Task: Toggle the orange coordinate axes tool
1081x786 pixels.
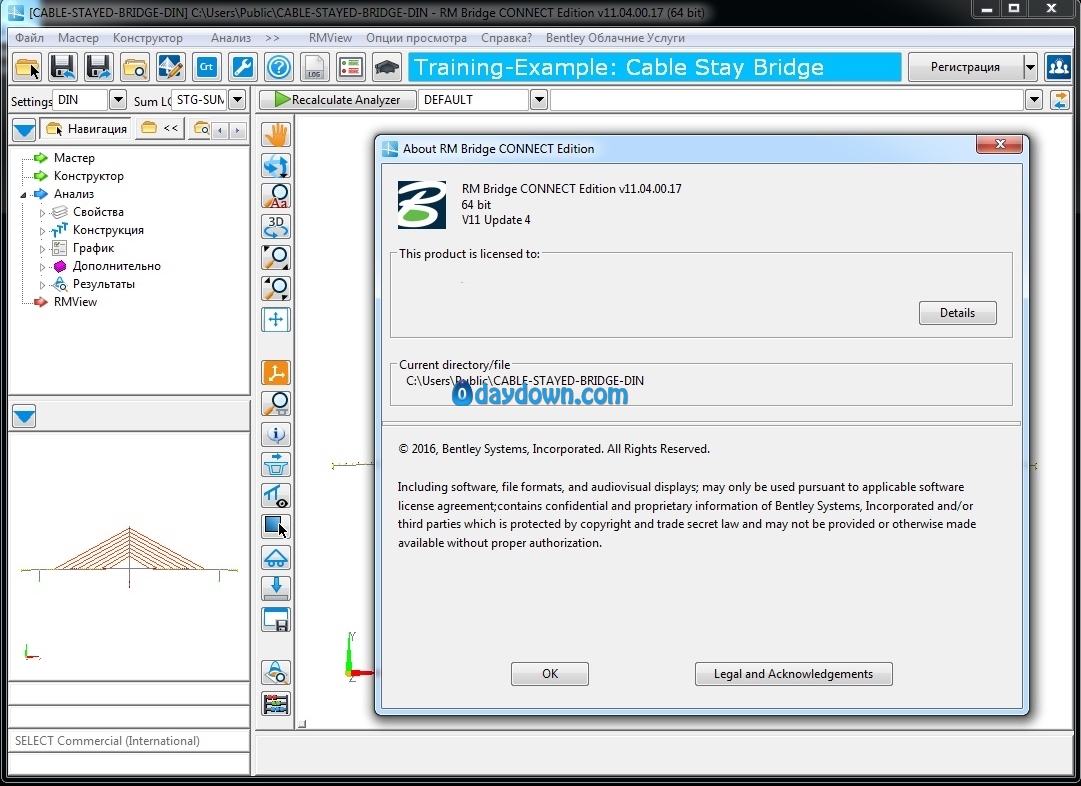Action: (x=276, y=373)
